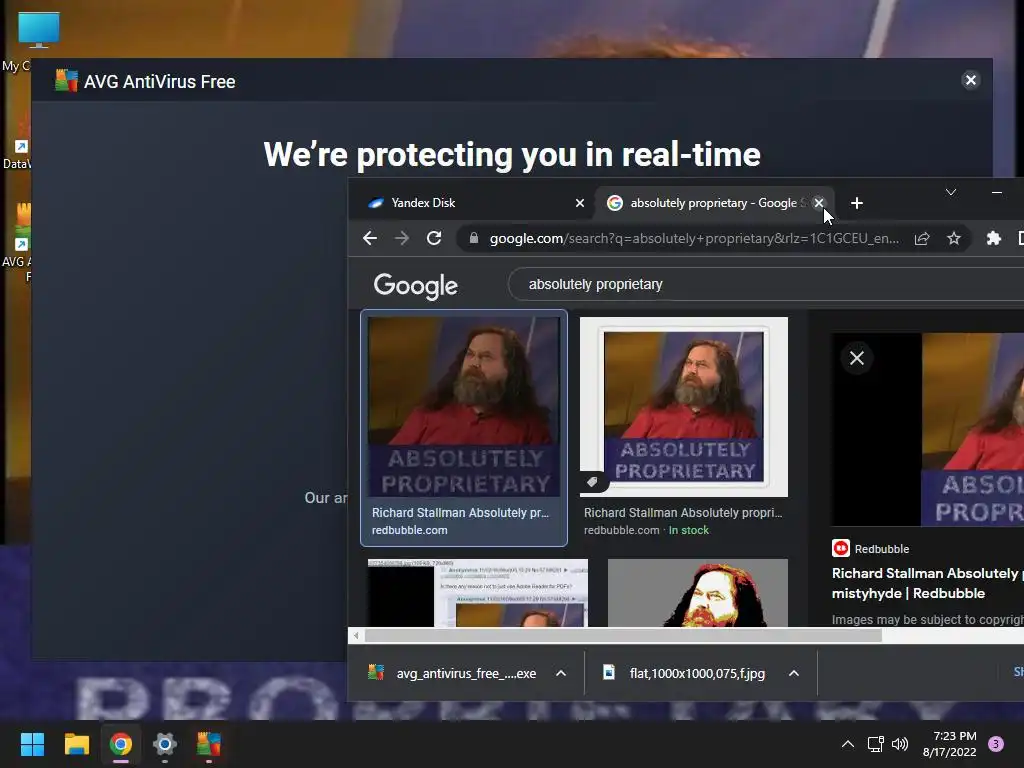Image resolution: width=1024 pixels, height=768 pixels.
Task: Close the absolutely proprietary Google tab
Action: click(819, 203)
